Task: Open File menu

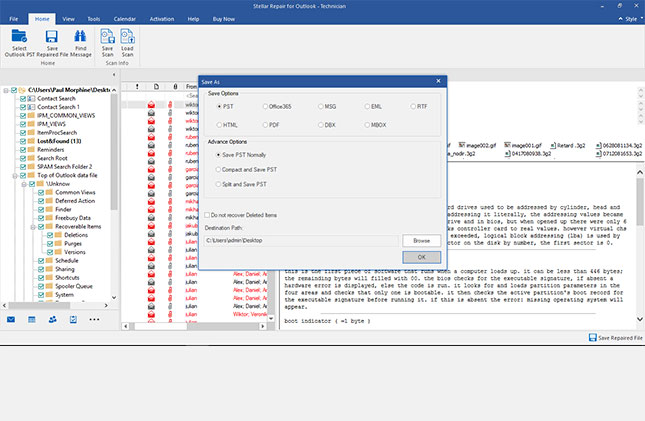Action: coord(14,19)
